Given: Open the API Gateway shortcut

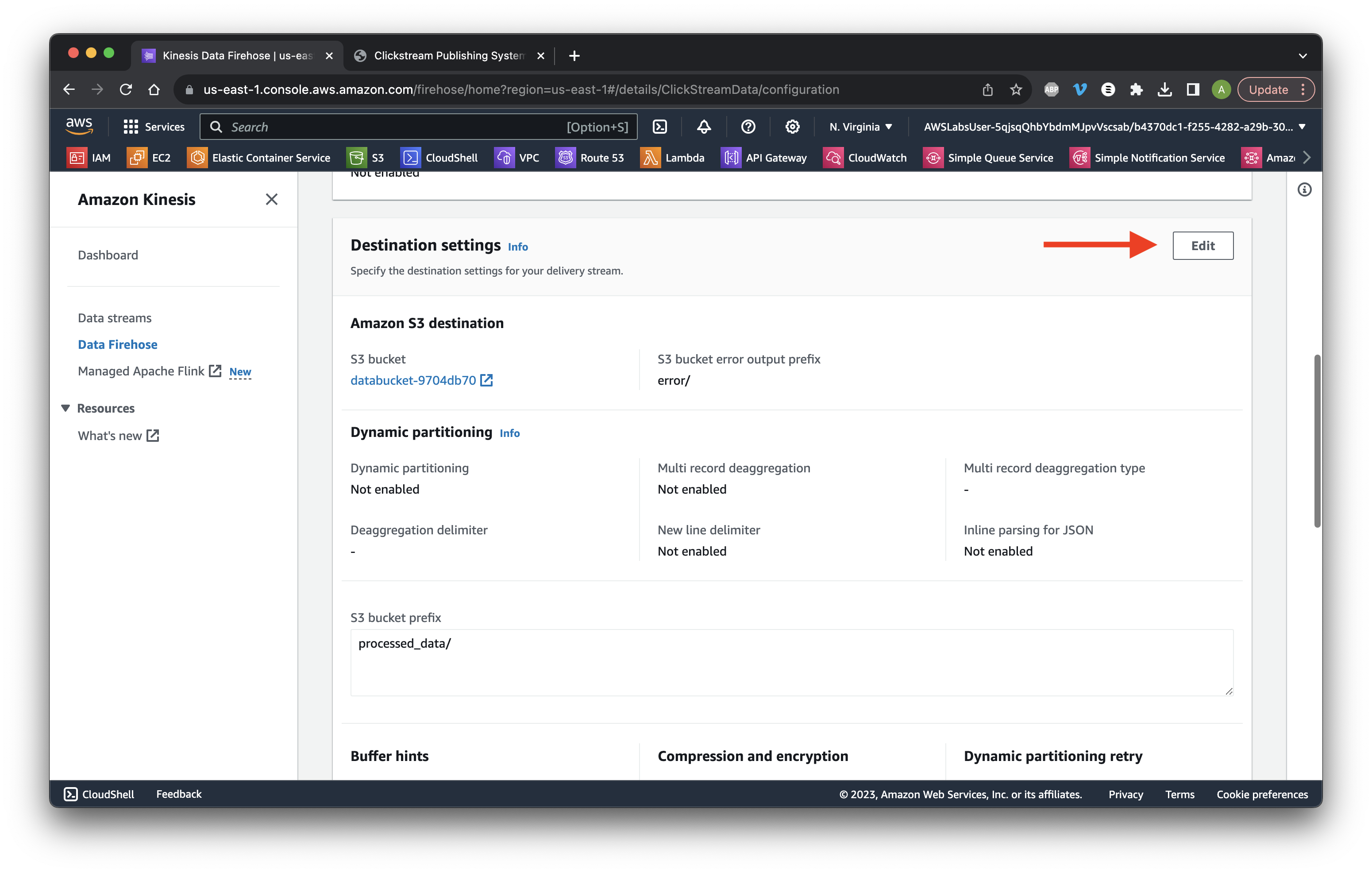Looking at the screenshot, I should [x=764, y=158].
